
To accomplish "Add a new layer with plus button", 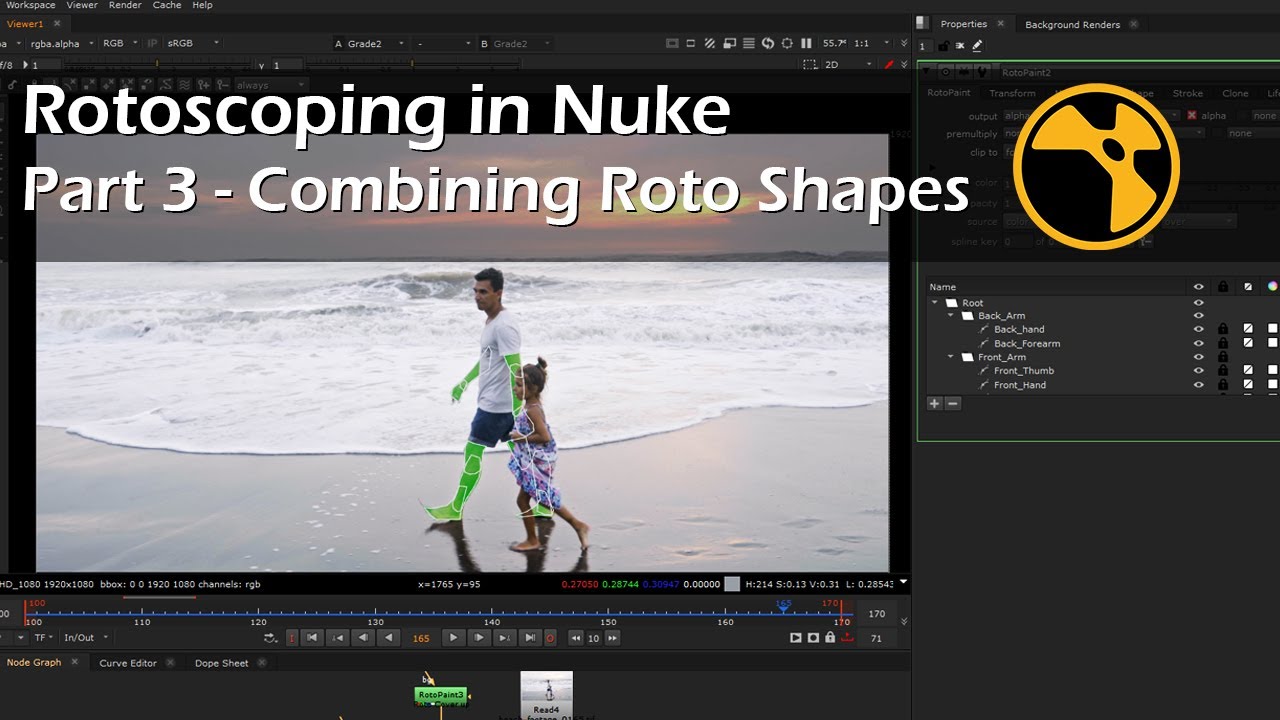I will [x=935, y=403].
